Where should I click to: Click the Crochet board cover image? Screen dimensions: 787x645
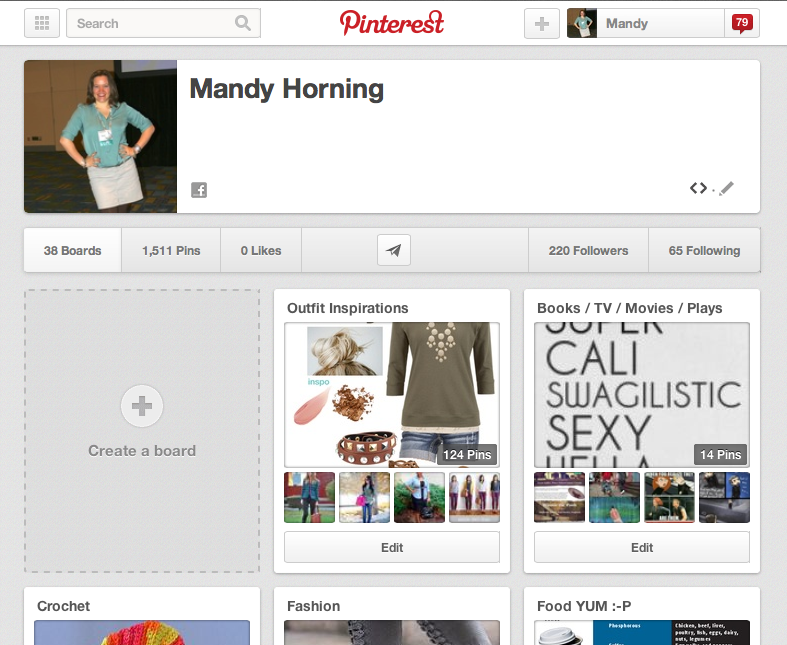[x=142, y=632]
